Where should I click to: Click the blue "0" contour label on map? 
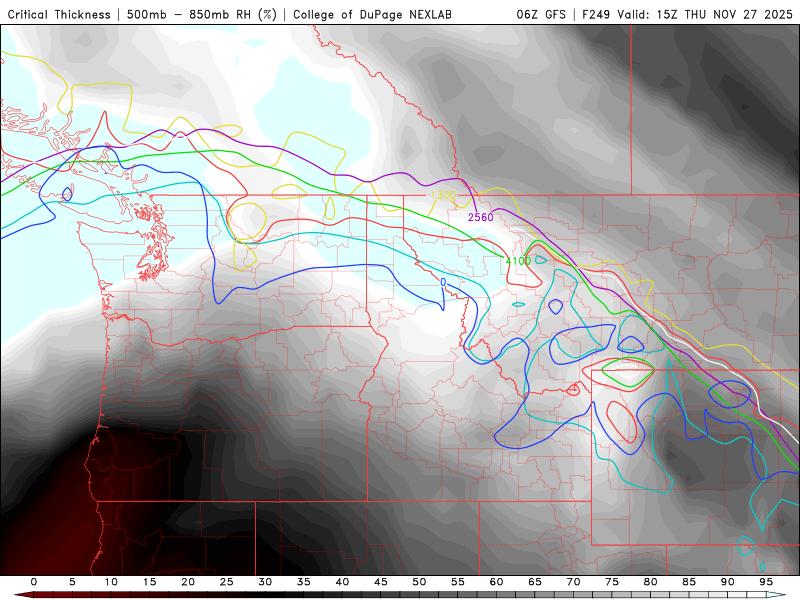pyautogui.click(x=443, y=282)
